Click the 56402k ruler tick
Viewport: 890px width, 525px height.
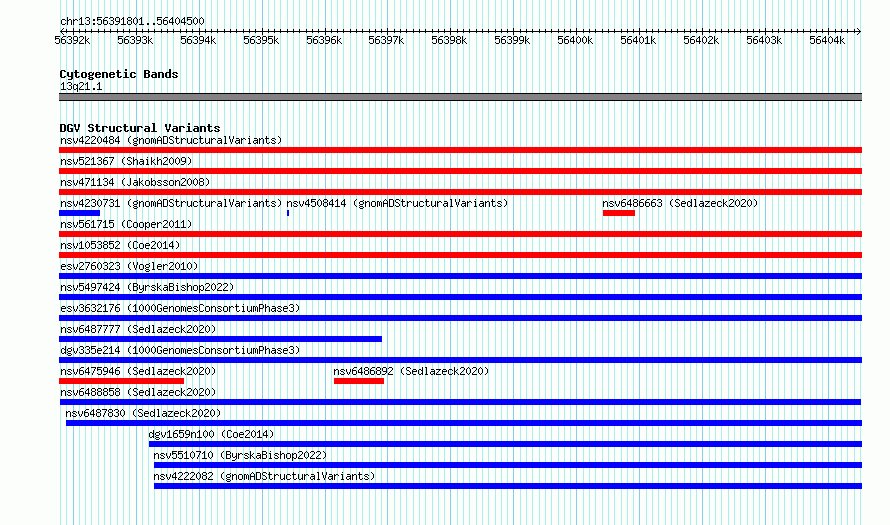(702, 40)
